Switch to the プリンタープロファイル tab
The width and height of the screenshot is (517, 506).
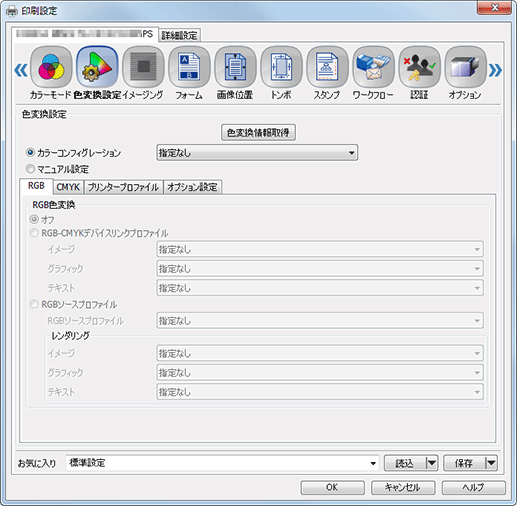tap(123, 187)
